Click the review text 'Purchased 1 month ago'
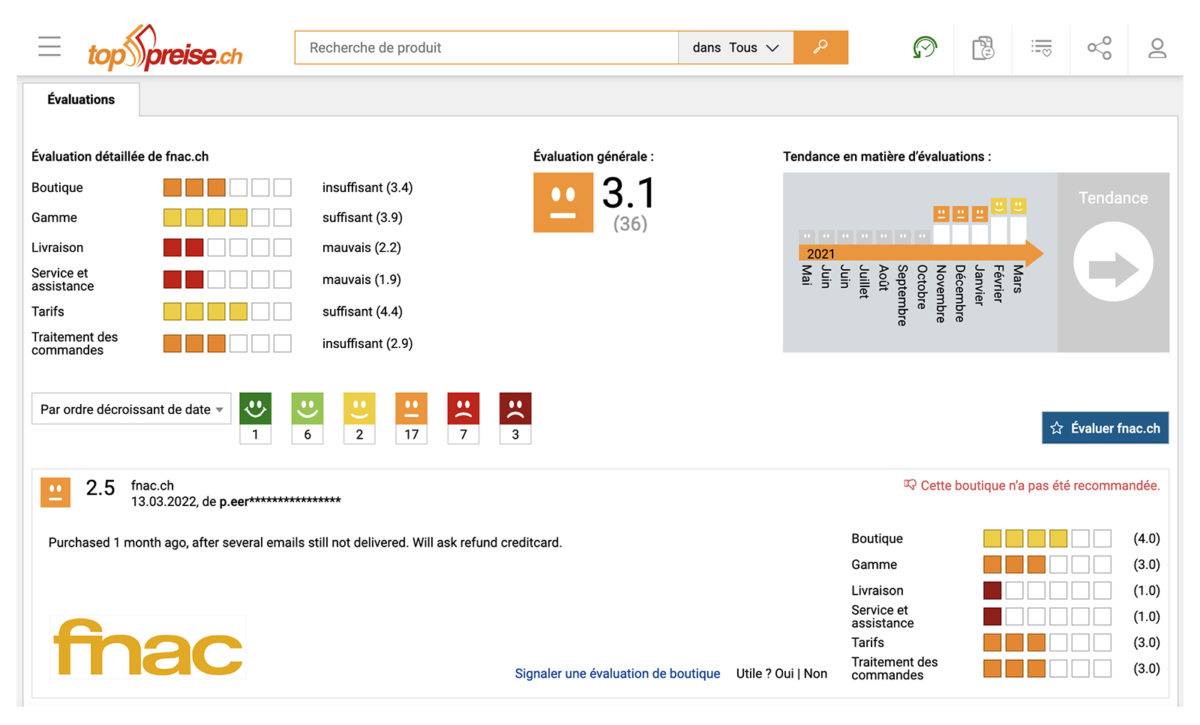Viewport: 1200px width, 725px height. click(305, 542)
